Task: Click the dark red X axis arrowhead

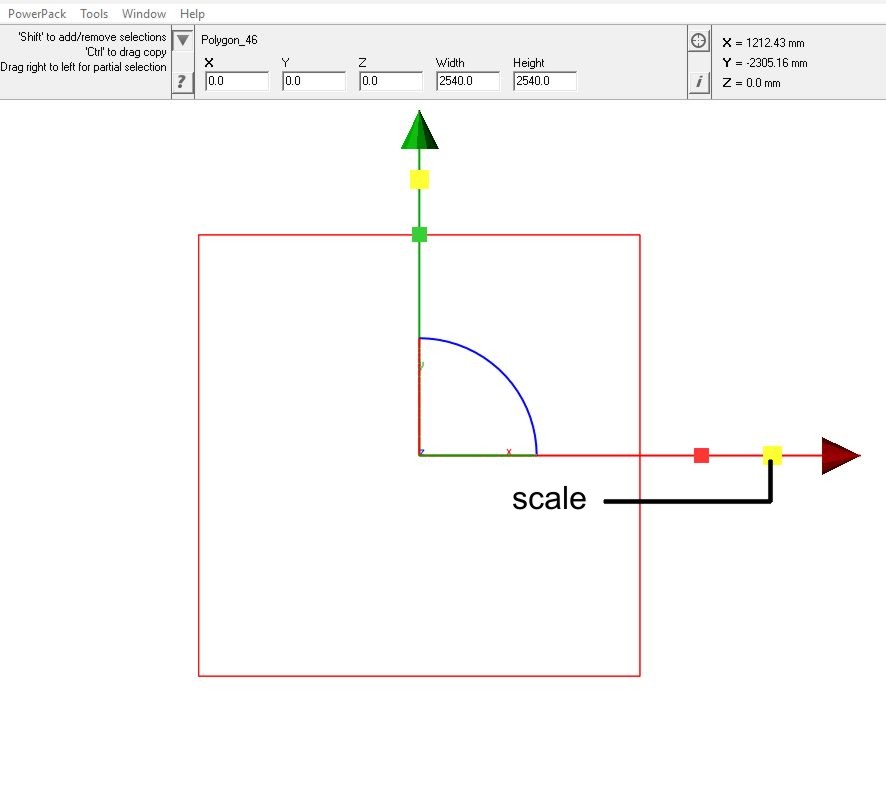Action: [x=840, y=456]
